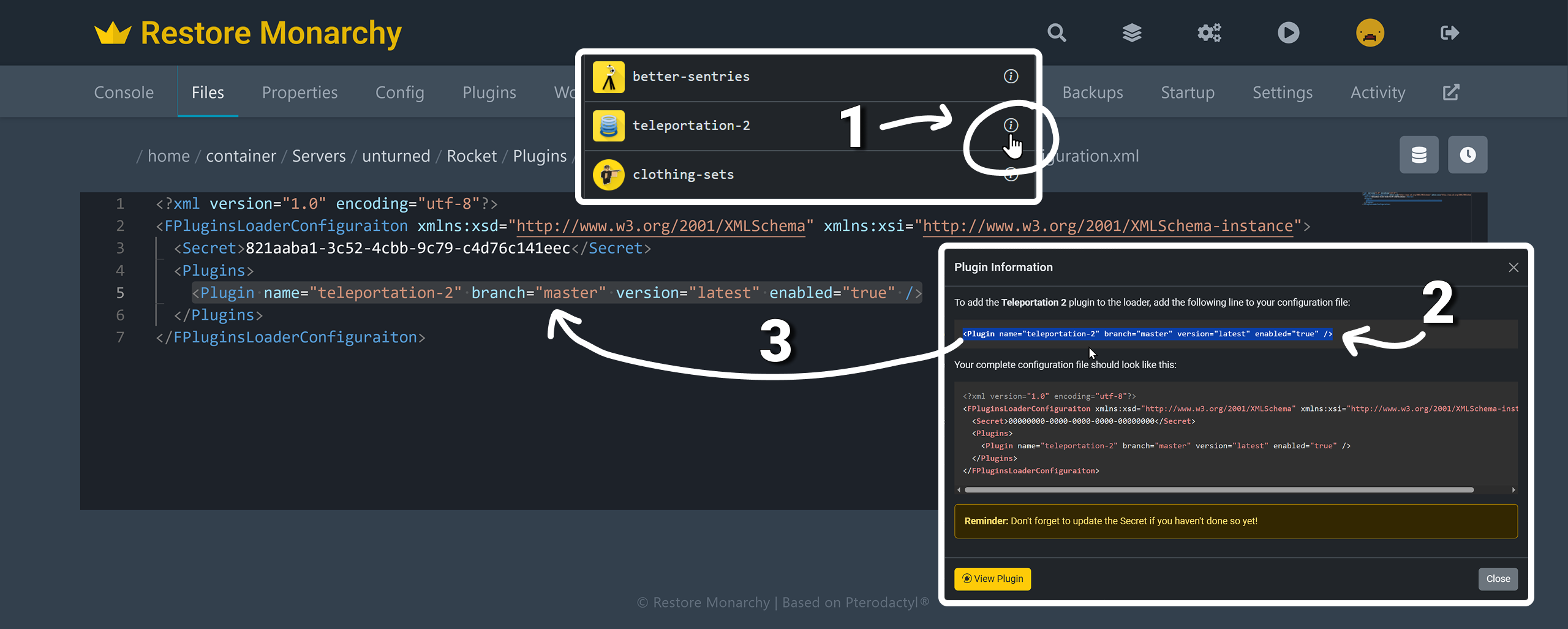
Task: Switch to the Properties tab
Action: coord(300,92)
